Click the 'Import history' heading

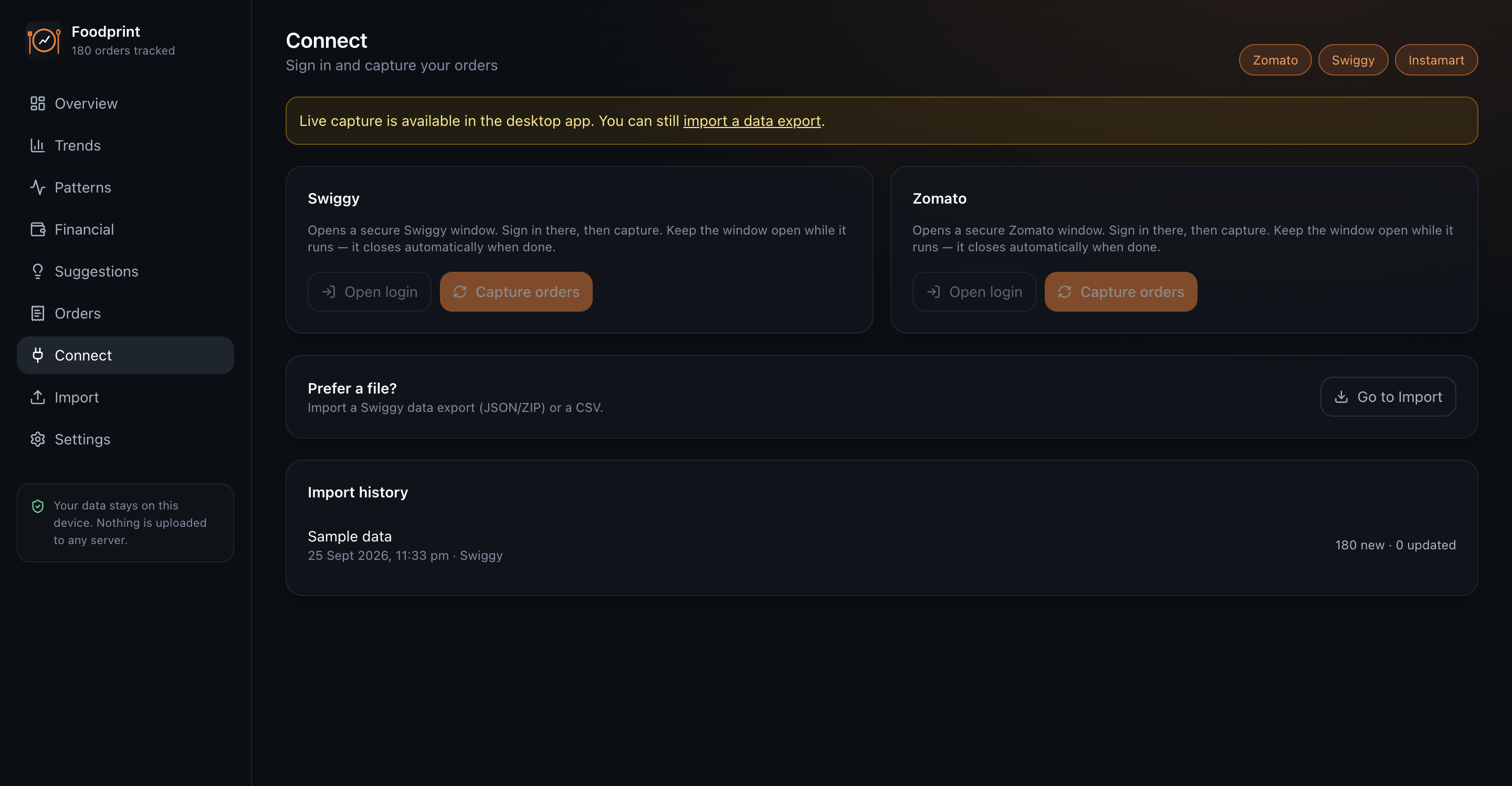pyautogui.click(x=358, y=492)
